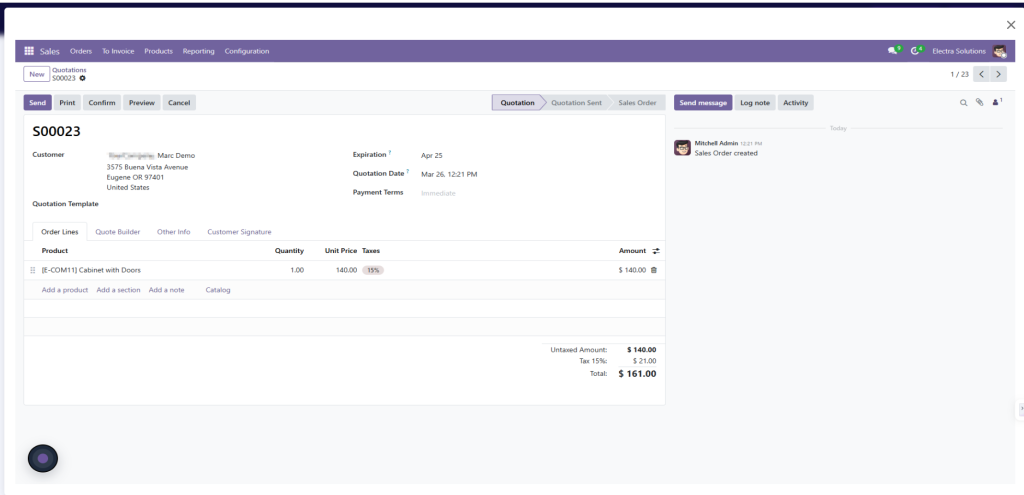1024x495 pixels.
Task: Click the Preview button
Action: coord(142,103)
